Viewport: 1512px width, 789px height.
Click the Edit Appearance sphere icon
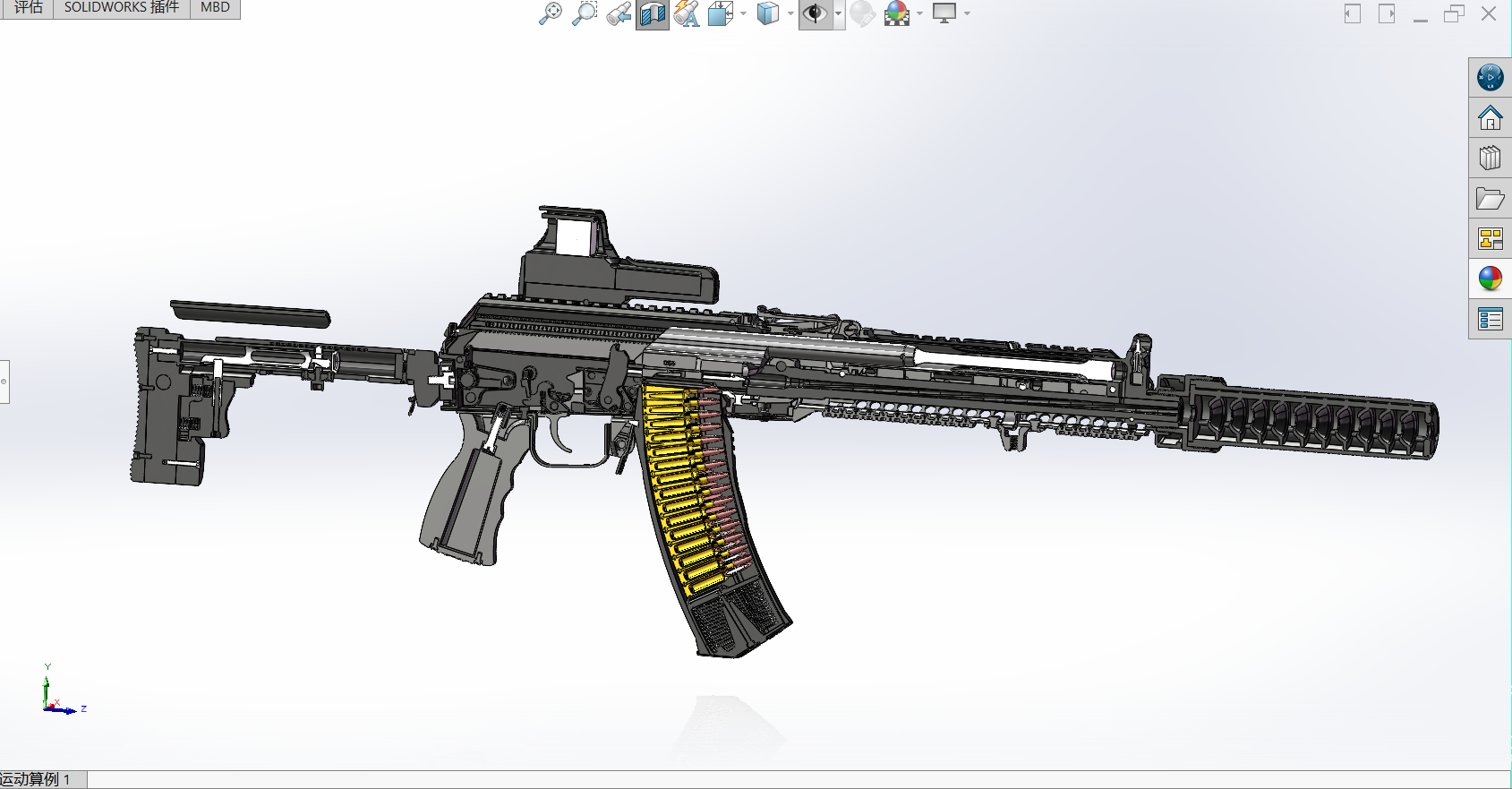pyautogui.click(x=862, y=13)
